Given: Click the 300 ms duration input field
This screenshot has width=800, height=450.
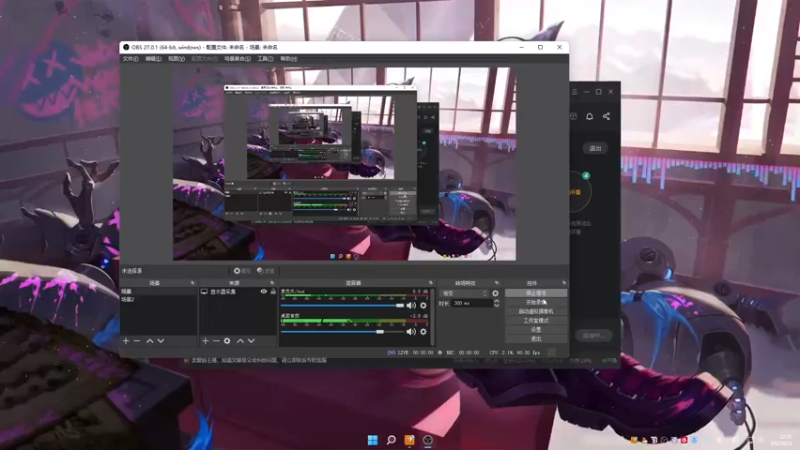Looking at the screenshot, I should click(472, 303).
